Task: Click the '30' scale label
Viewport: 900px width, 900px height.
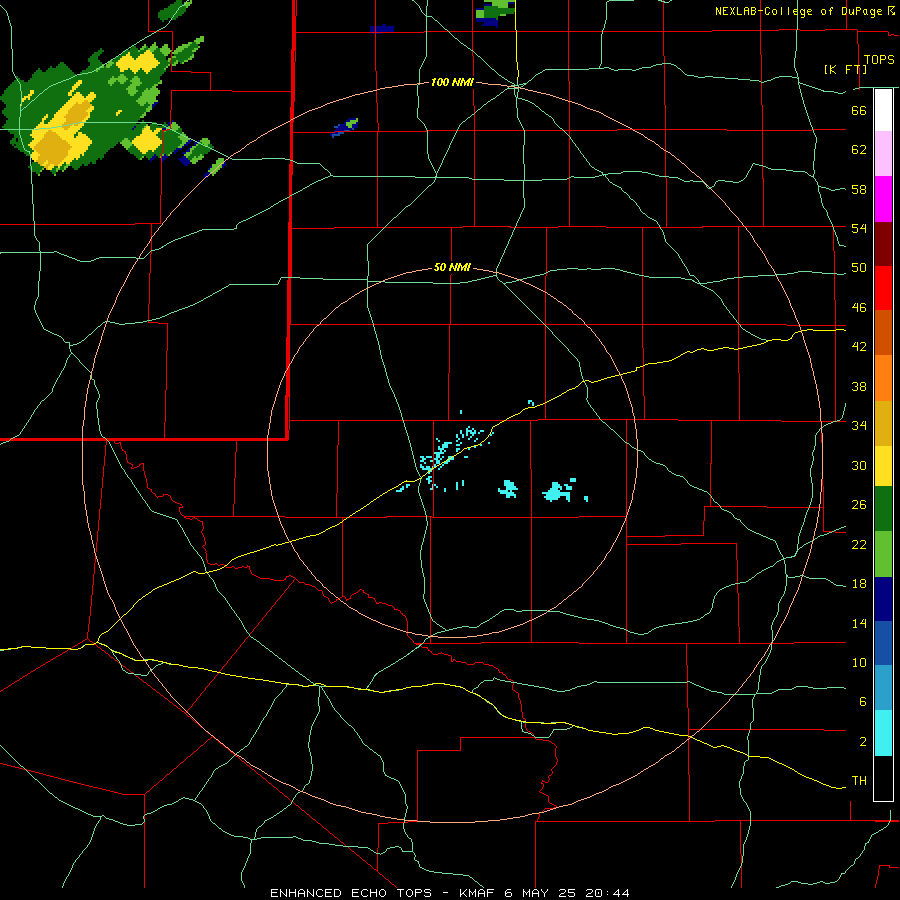Action: coord(859,465)
